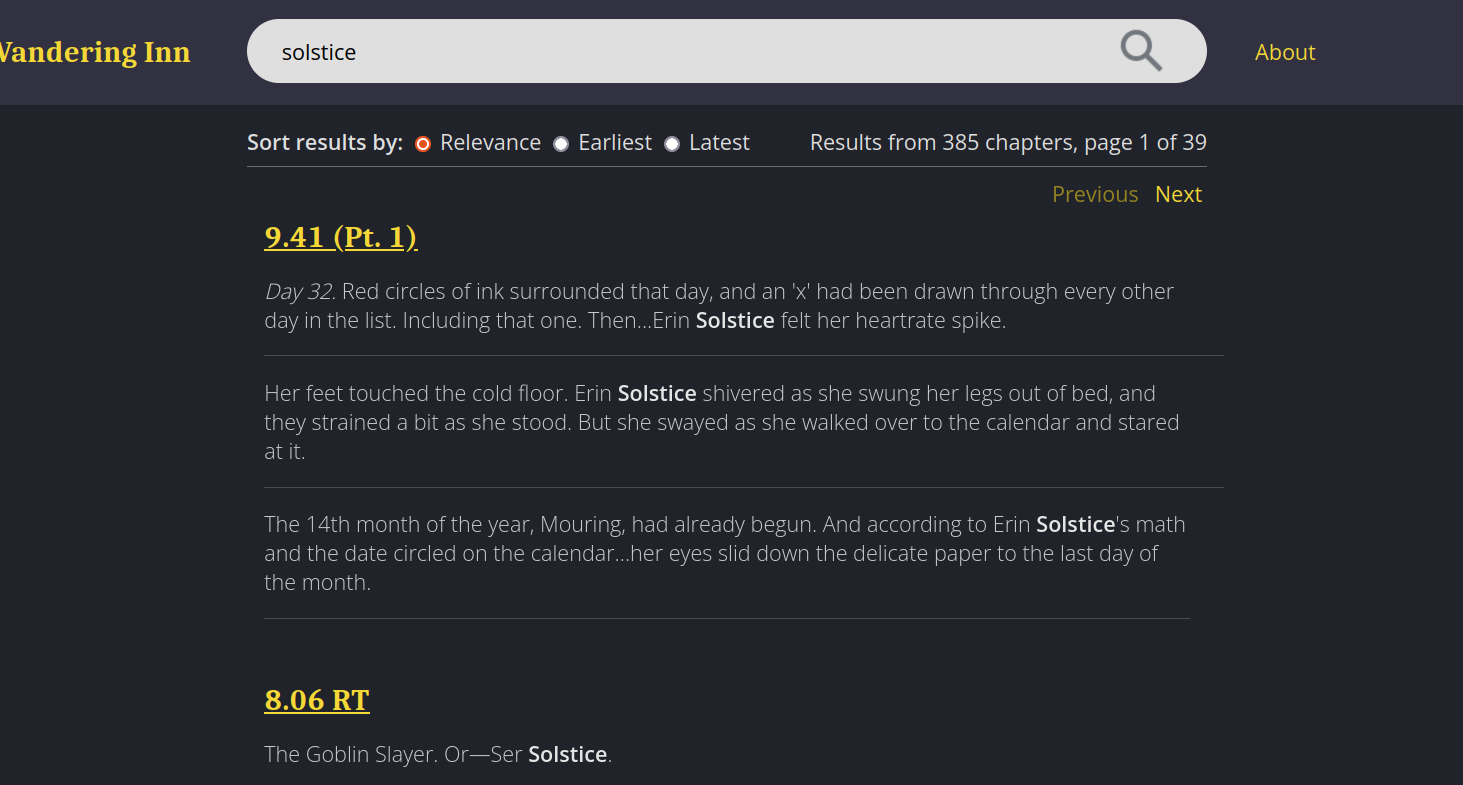Click the excerpt starting 'Day 32. Red circles'
Viewport: 1463px width, 785px height.
[719, 306]
